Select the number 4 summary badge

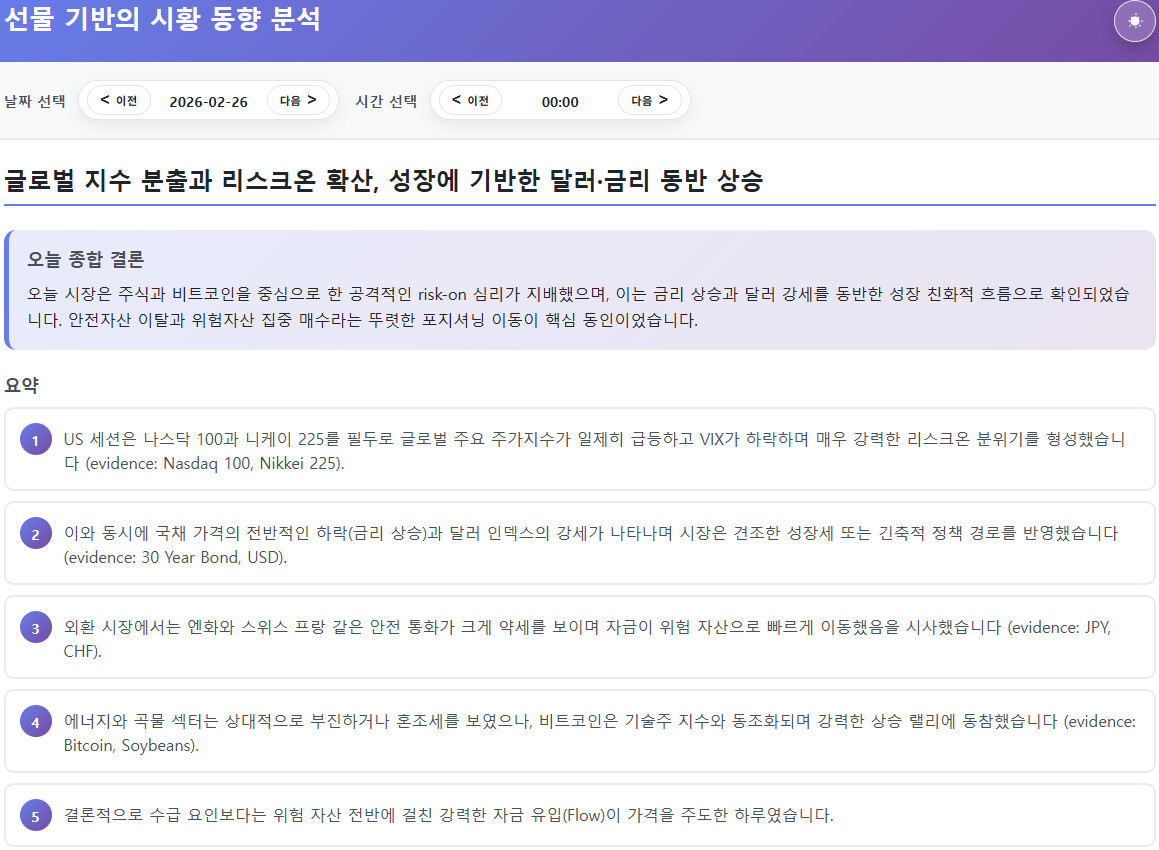click(35, 723)
